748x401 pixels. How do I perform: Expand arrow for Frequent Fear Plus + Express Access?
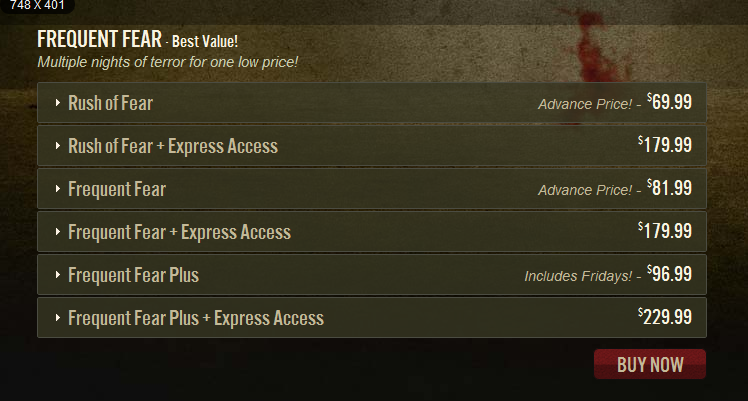58,318
